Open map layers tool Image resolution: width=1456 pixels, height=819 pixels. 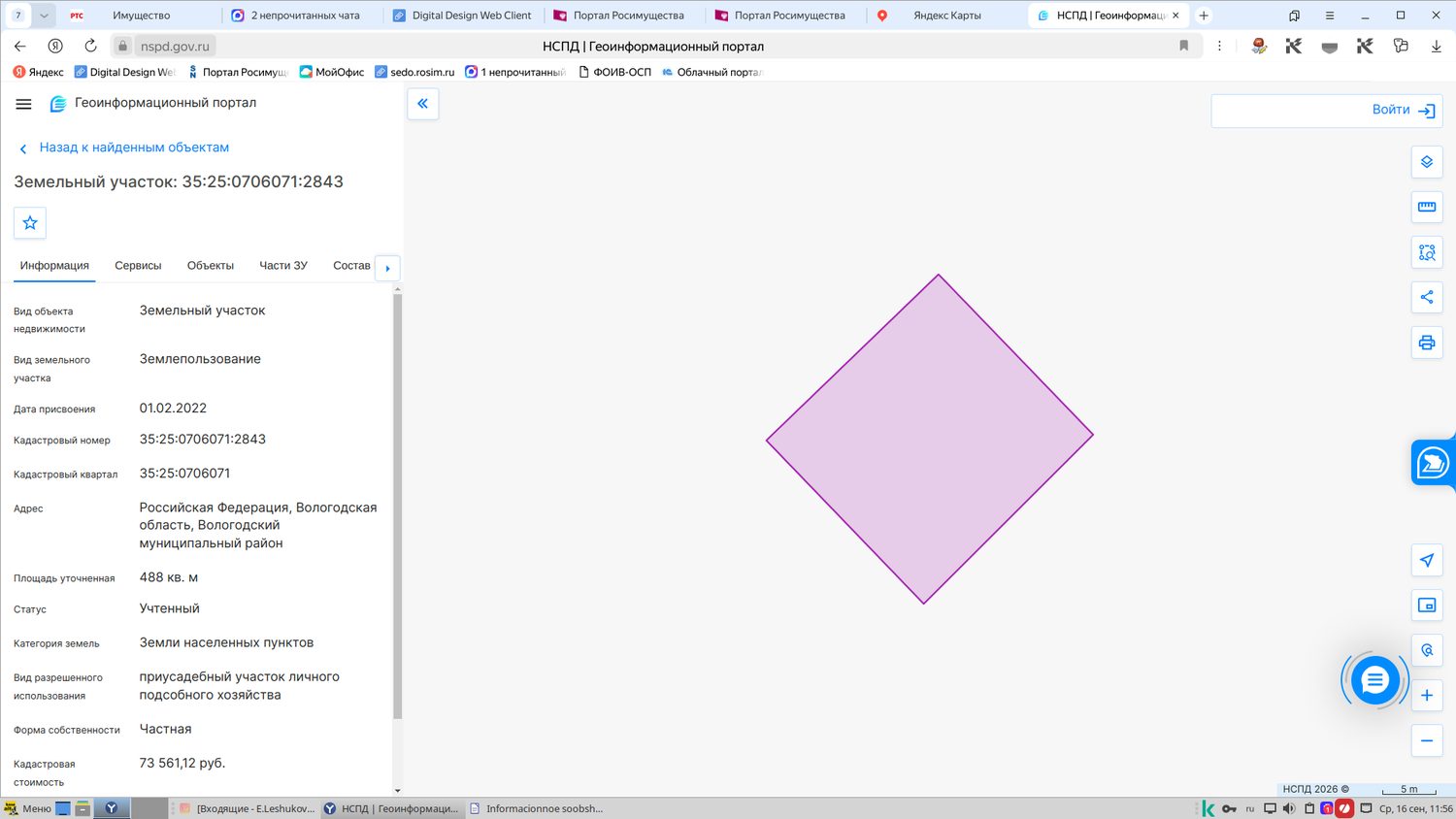pos(1426,162)
